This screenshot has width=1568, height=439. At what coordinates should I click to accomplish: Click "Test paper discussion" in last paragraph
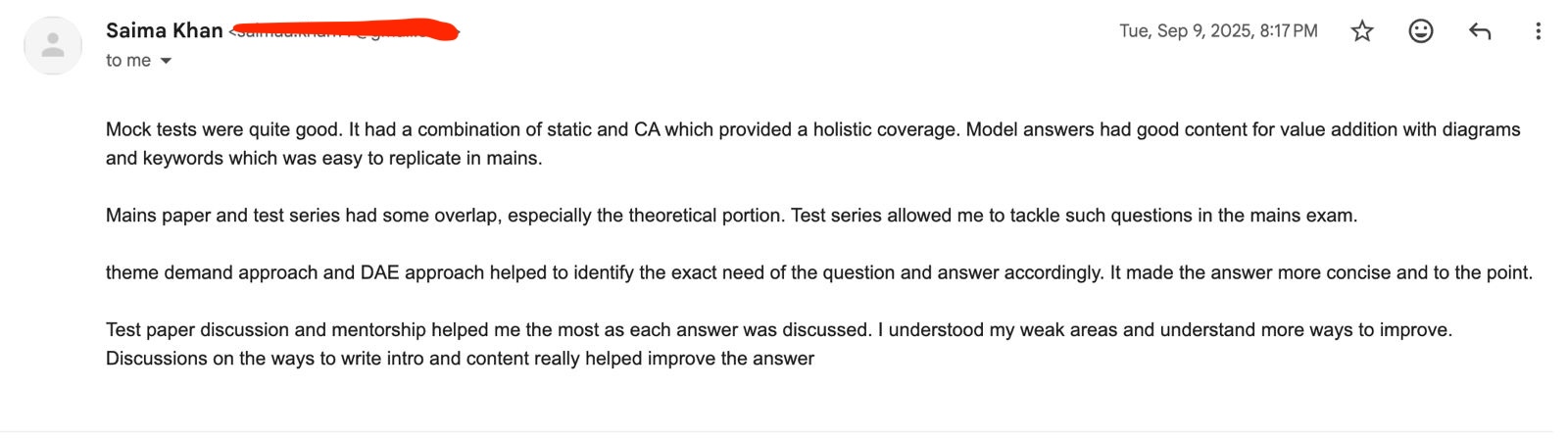pyautogui.click(x=197, y=330)
